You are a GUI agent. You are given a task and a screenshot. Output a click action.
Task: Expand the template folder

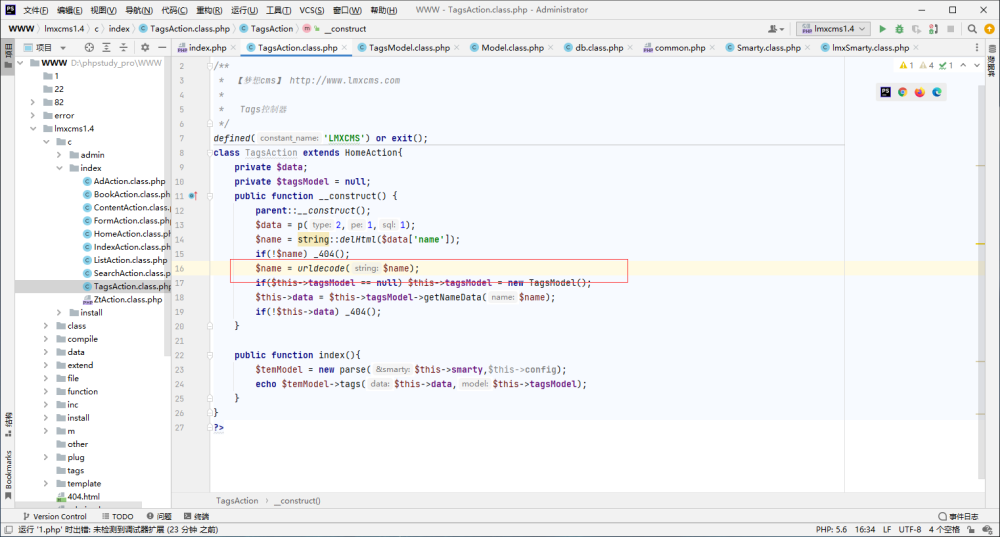click(x=46, y=483)
